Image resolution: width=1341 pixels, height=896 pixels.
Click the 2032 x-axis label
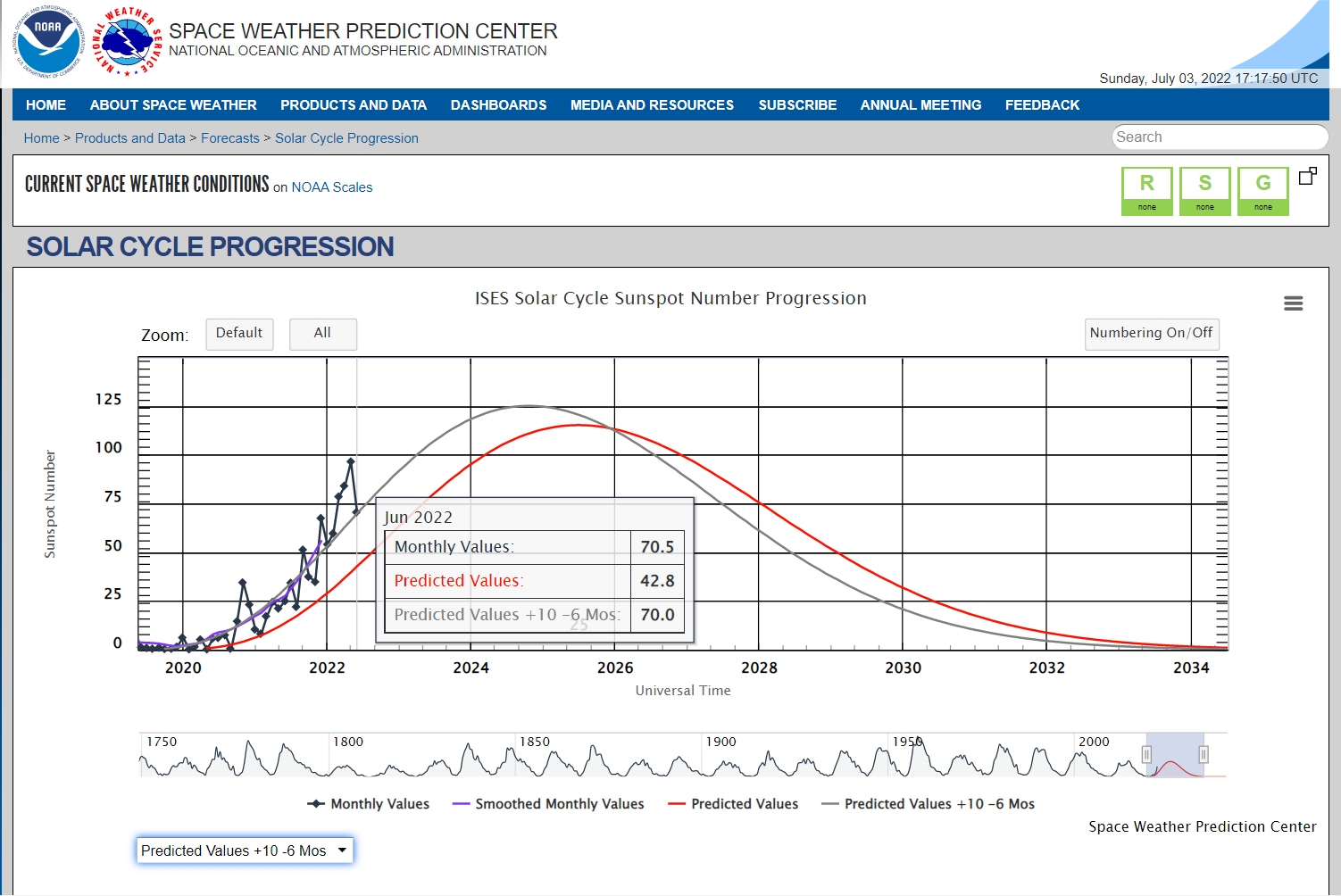(1046, 668)
